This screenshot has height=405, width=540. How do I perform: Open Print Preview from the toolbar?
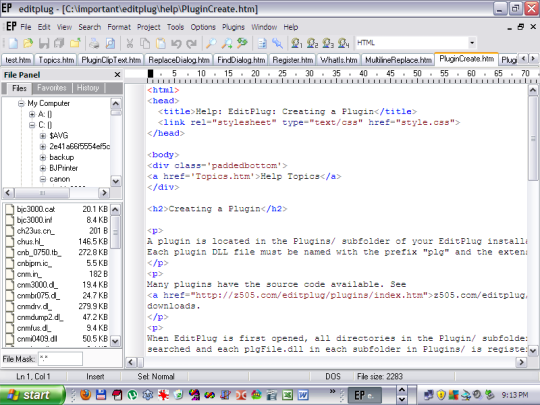click(x=110, y=43)
